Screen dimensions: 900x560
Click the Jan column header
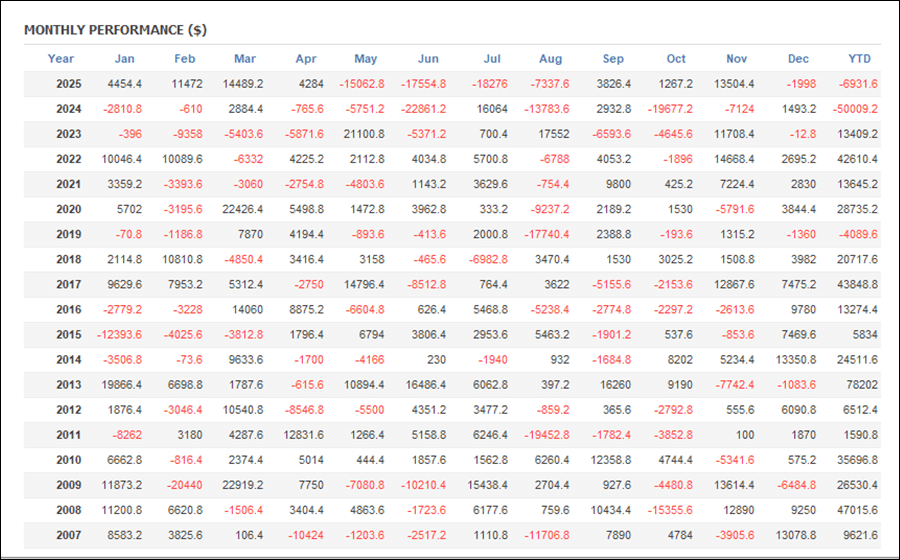tap(124, 59)
